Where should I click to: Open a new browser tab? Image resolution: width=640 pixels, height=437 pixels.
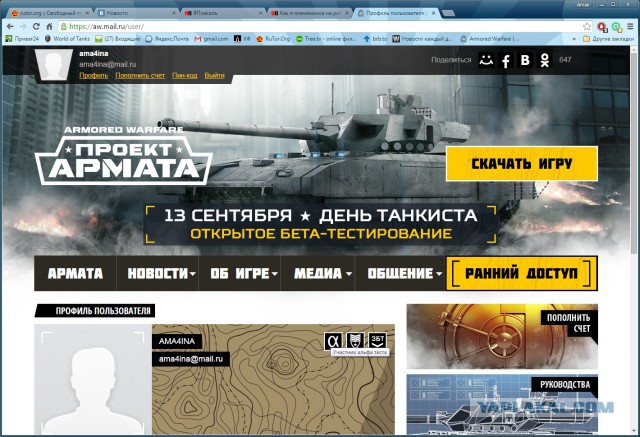[x=448, y=13]
